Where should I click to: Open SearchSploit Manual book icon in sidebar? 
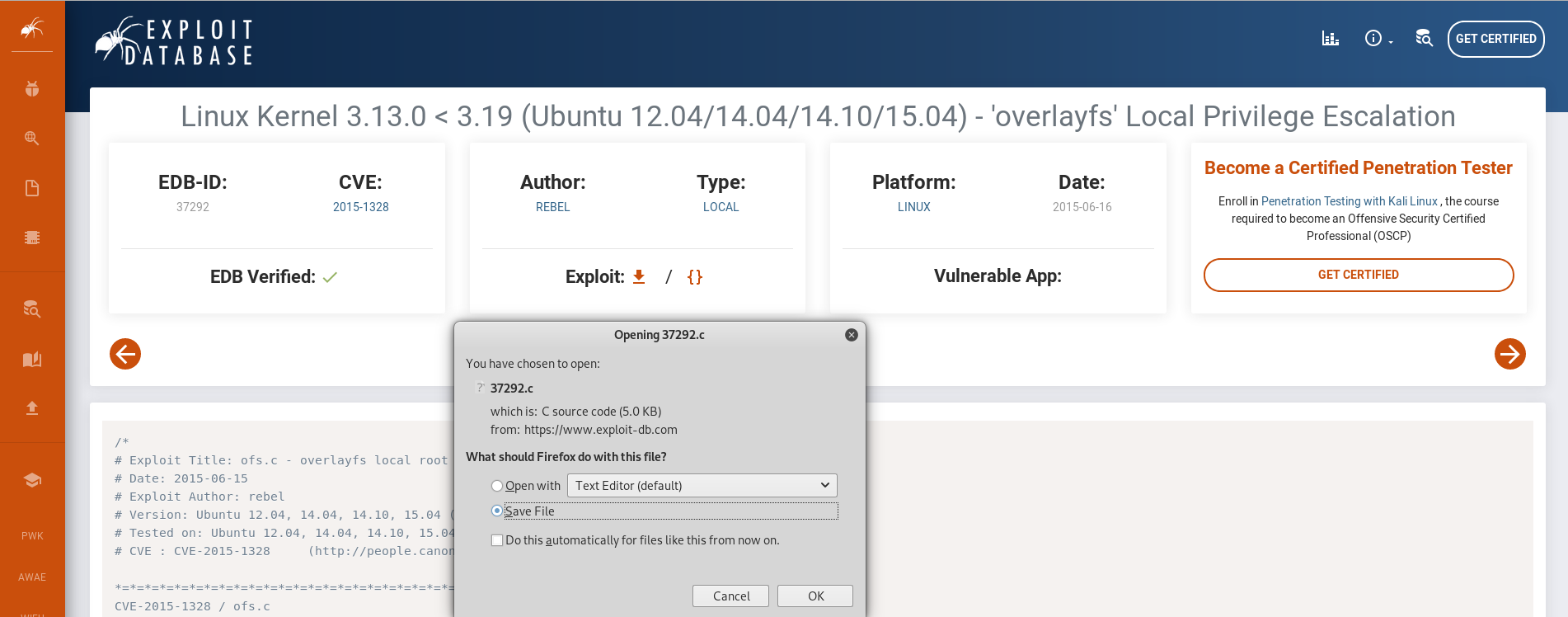coord(32,359)
